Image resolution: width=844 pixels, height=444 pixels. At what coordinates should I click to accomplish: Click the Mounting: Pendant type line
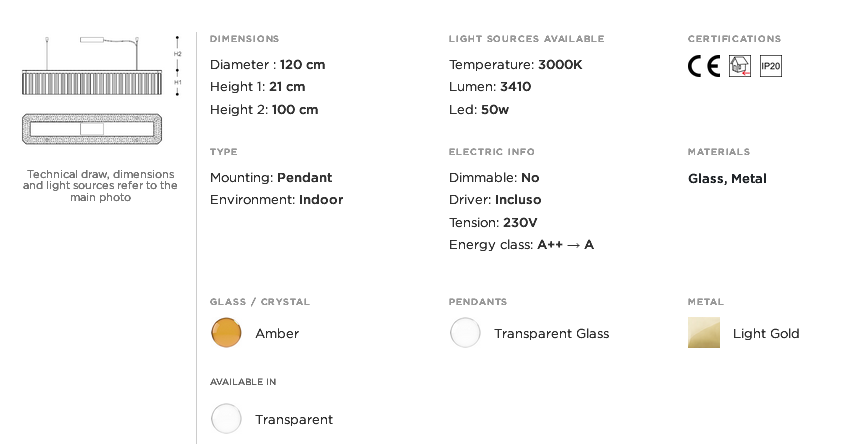pos(271,178)
